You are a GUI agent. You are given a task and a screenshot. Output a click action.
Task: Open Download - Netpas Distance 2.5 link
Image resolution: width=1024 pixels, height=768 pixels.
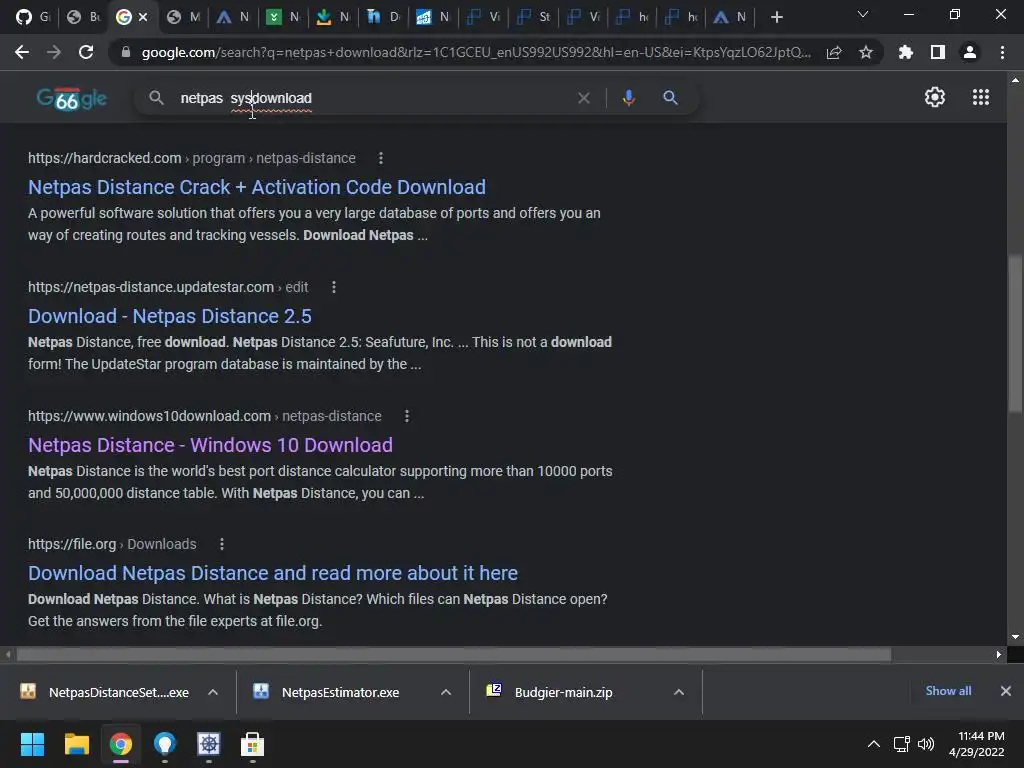tap(170, 316)
